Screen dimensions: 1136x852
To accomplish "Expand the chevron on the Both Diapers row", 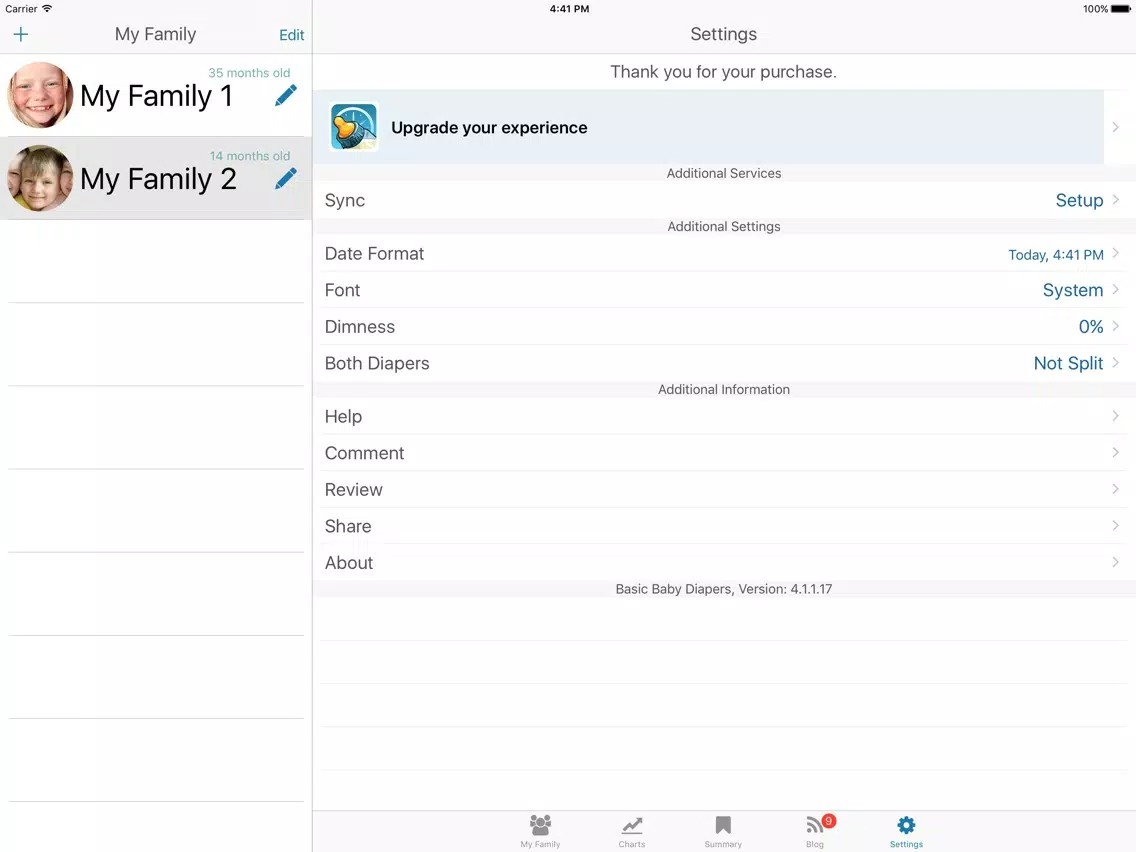I will [x=1116, y=362].
